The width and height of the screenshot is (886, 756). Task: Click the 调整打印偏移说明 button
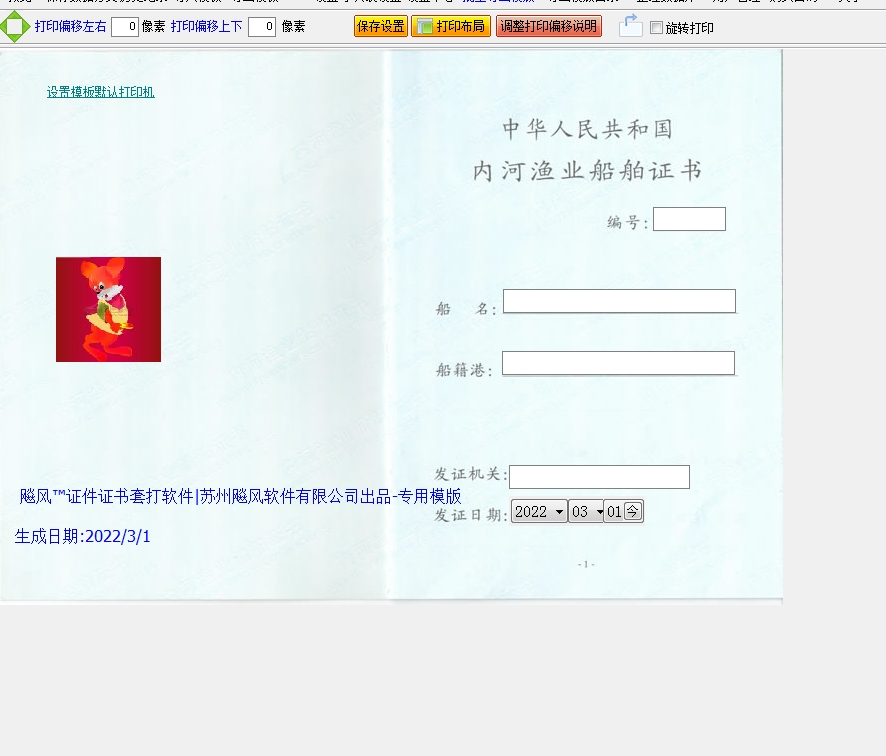(548, 26)
